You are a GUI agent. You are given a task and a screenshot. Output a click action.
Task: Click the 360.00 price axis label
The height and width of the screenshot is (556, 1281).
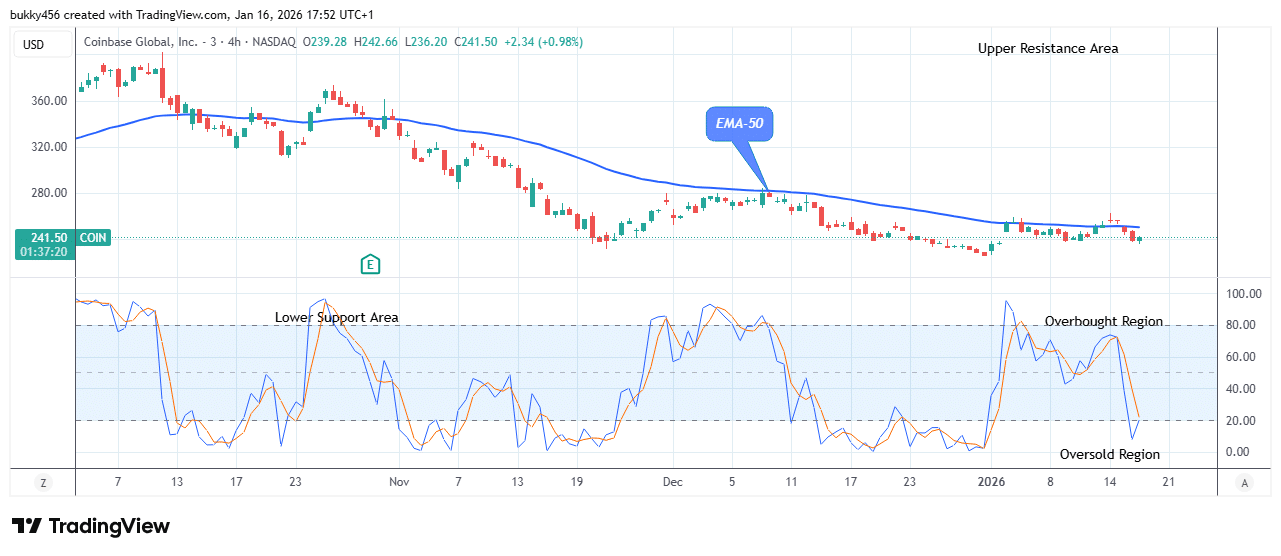pyautogui.click(x=49, y=101)
